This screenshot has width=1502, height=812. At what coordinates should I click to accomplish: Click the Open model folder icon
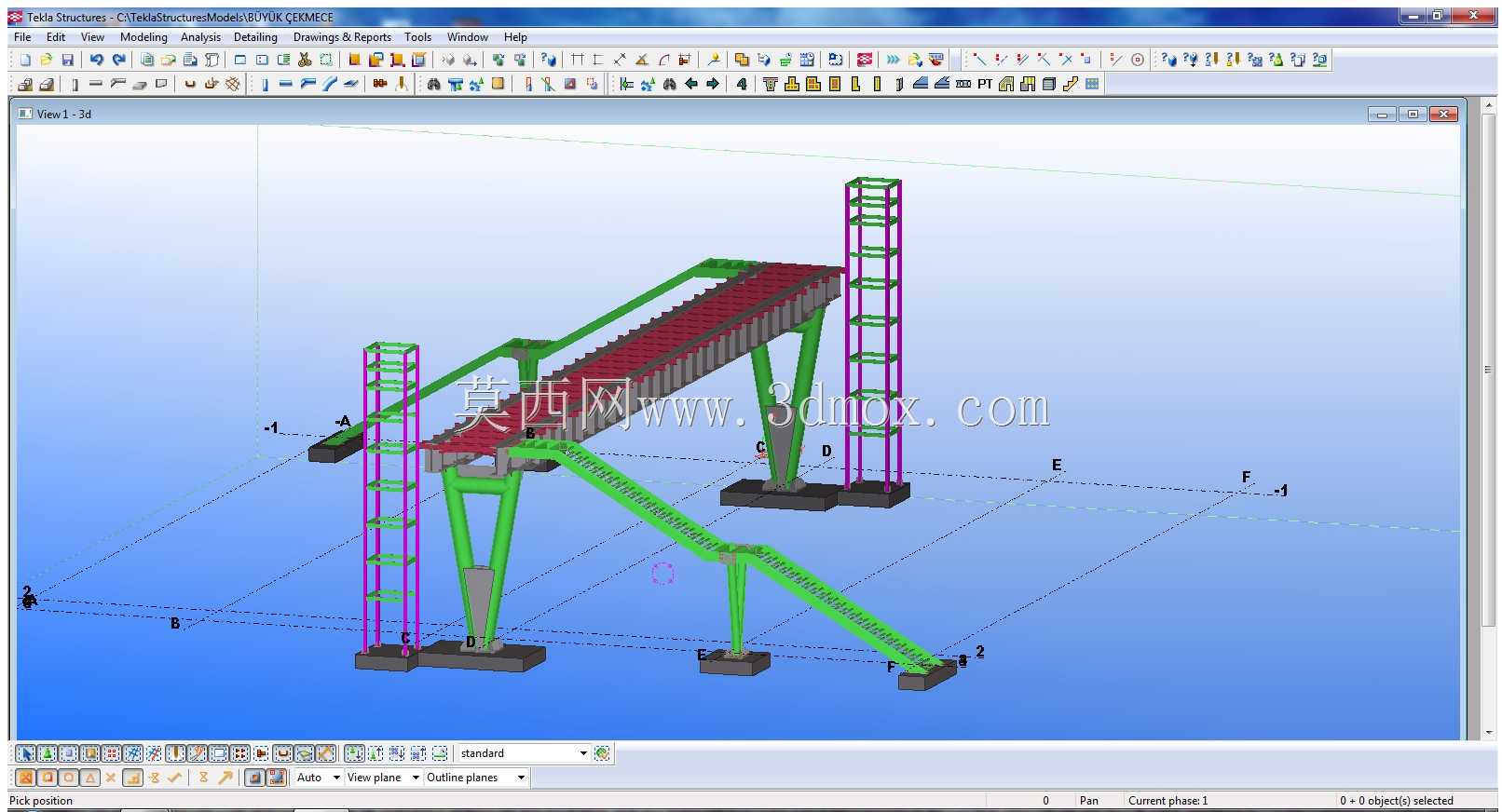46,60
